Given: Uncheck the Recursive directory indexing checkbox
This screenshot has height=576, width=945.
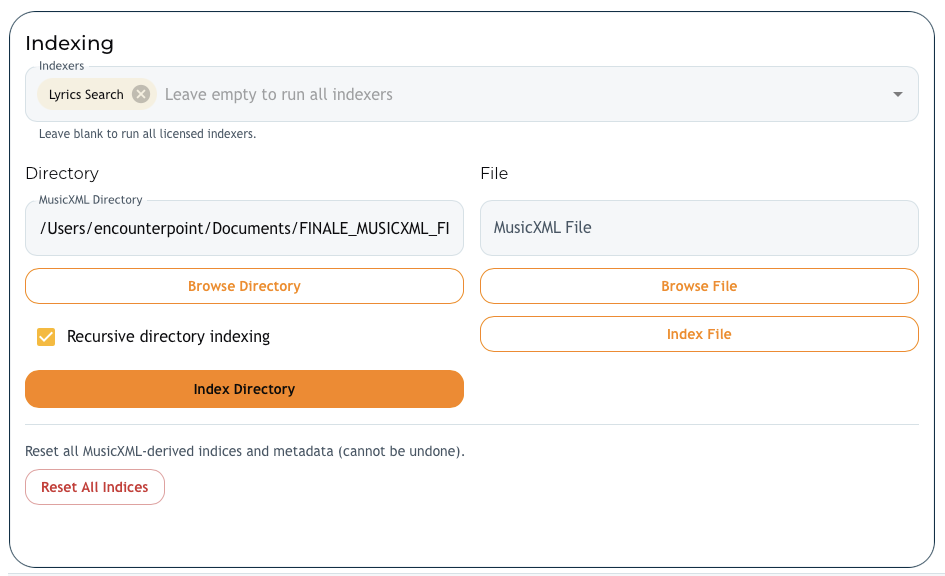Looking at the screenshot, I should click(x=46, y=337).
